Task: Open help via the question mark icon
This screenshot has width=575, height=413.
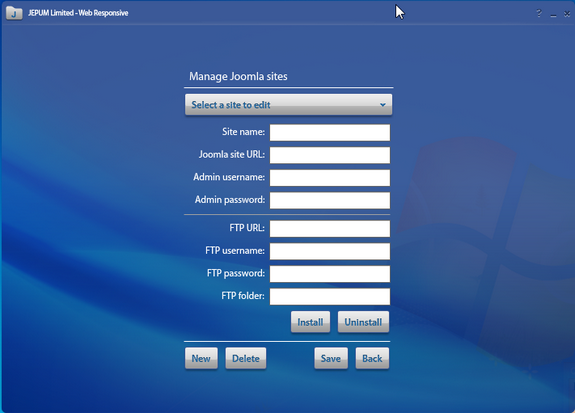Action: coord(539,14)
